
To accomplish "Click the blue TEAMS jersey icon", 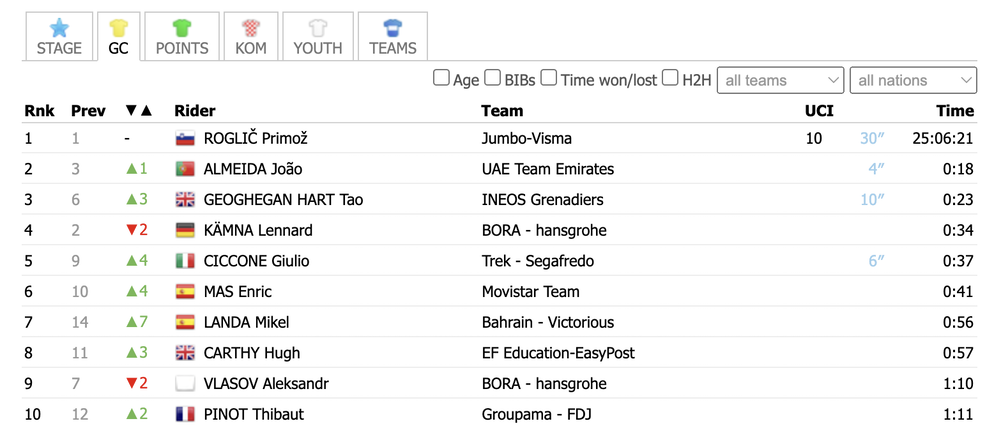I will pos(392,28).
